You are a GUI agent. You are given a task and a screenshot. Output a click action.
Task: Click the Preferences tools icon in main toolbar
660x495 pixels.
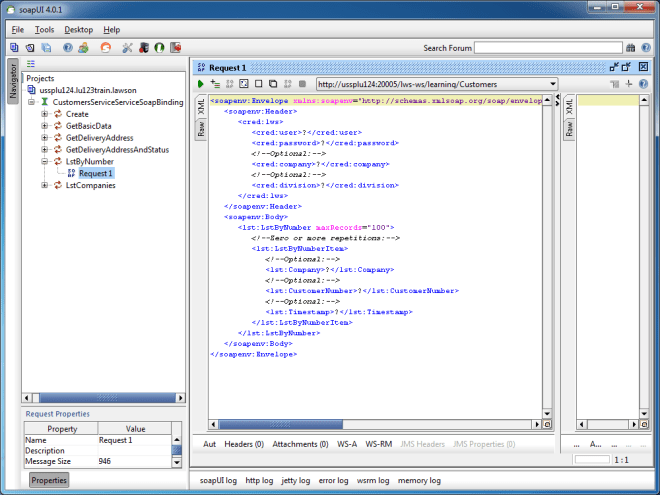(x=127, y=47)
